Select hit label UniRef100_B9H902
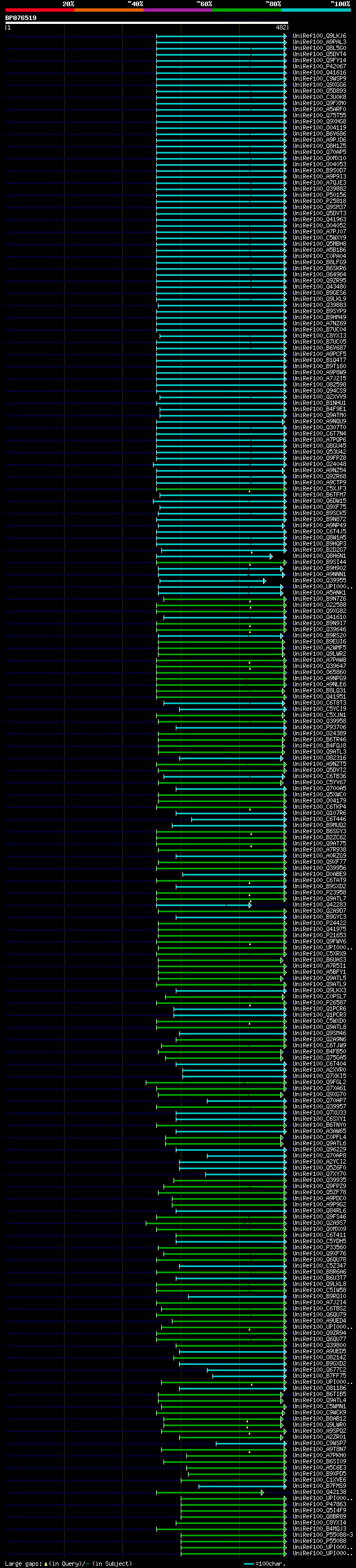Image resolution: width=356 pixels, height=1568 pixels. [319, 568]
